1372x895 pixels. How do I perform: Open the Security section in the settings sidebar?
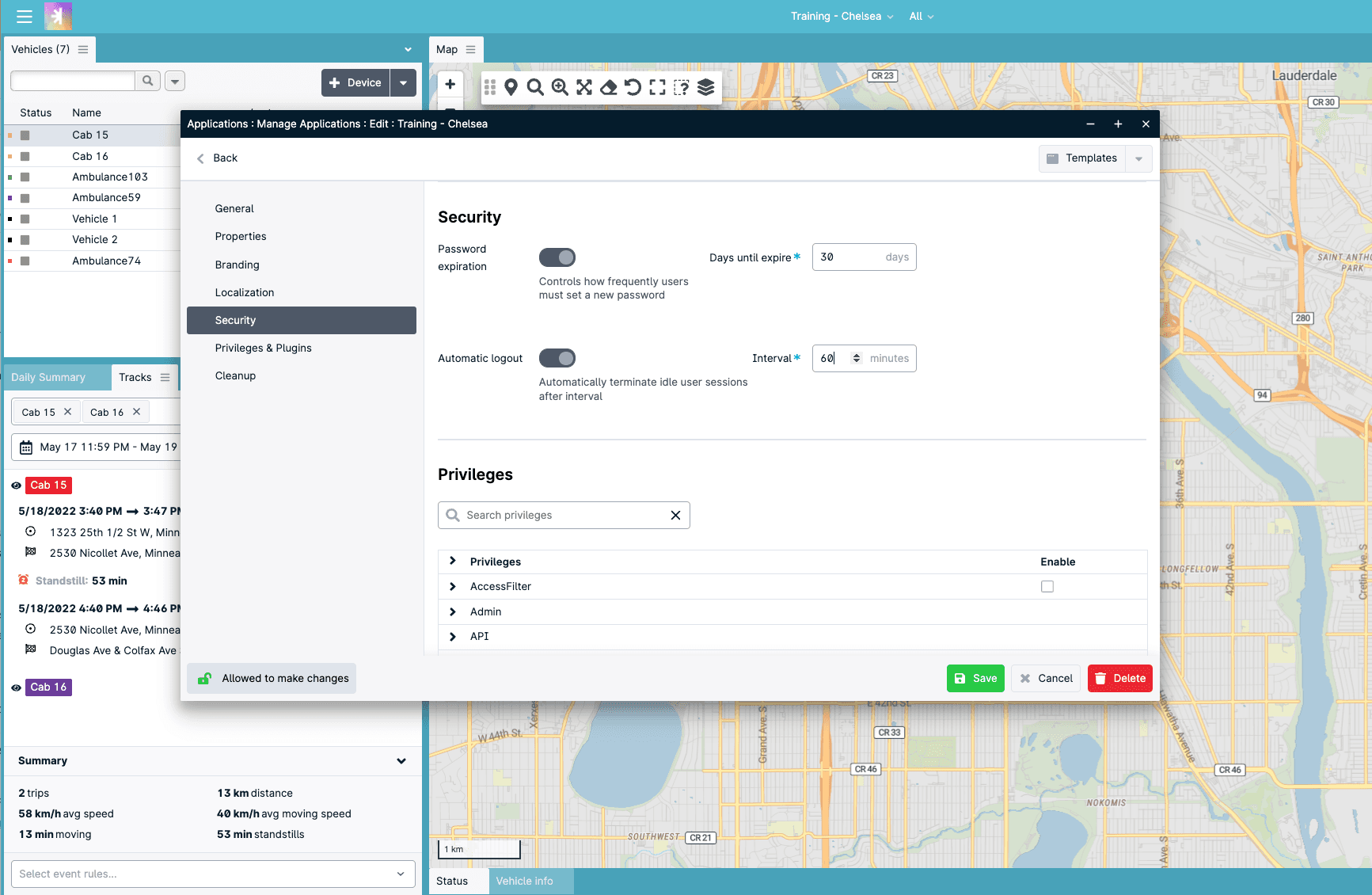[x=235, y=320]
